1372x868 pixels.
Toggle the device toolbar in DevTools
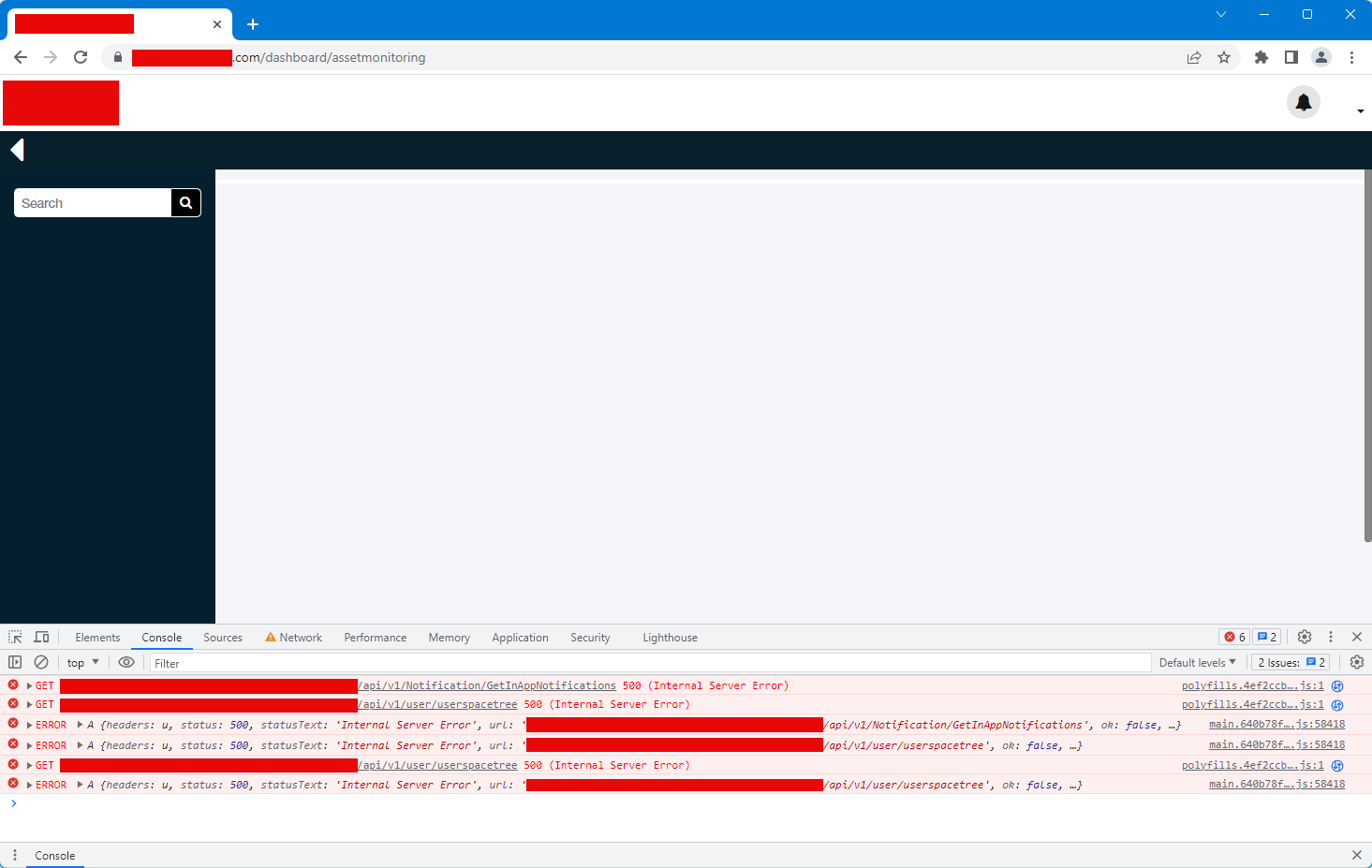(x=41, y=637)
